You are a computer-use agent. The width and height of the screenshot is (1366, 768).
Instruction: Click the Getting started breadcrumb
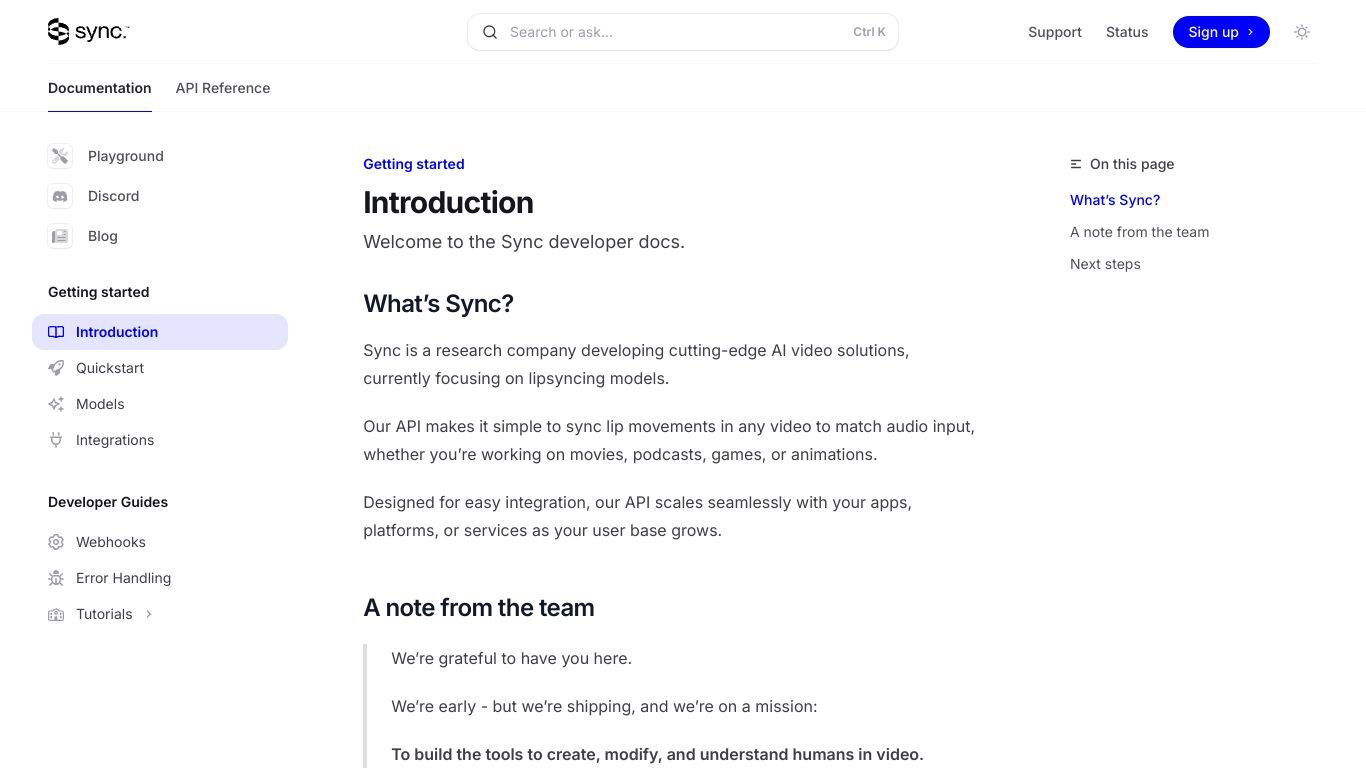click(x=414, y=164)
